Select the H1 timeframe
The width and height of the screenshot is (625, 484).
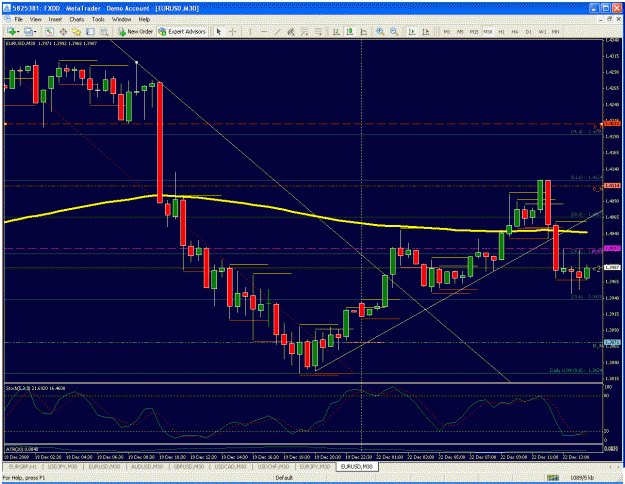[x=501, y=31]
